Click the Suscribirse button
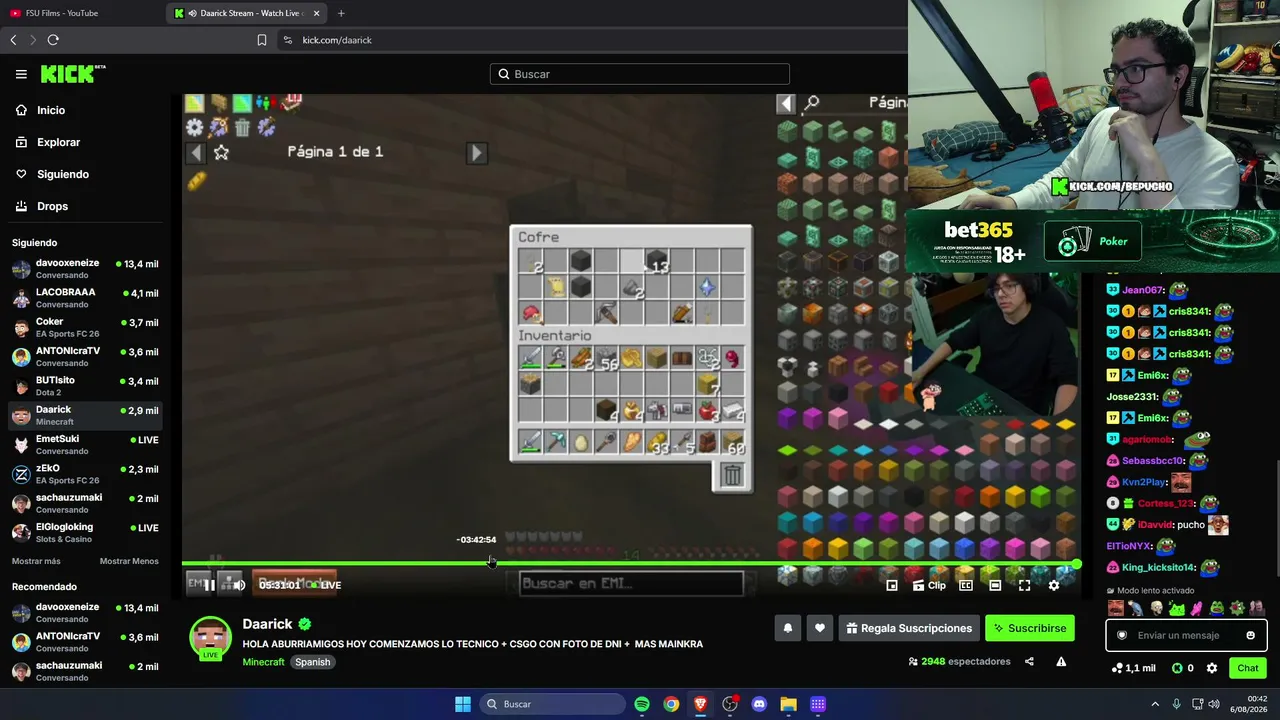The height and width of the screenshot is (720, 1280). (1029, 628)
